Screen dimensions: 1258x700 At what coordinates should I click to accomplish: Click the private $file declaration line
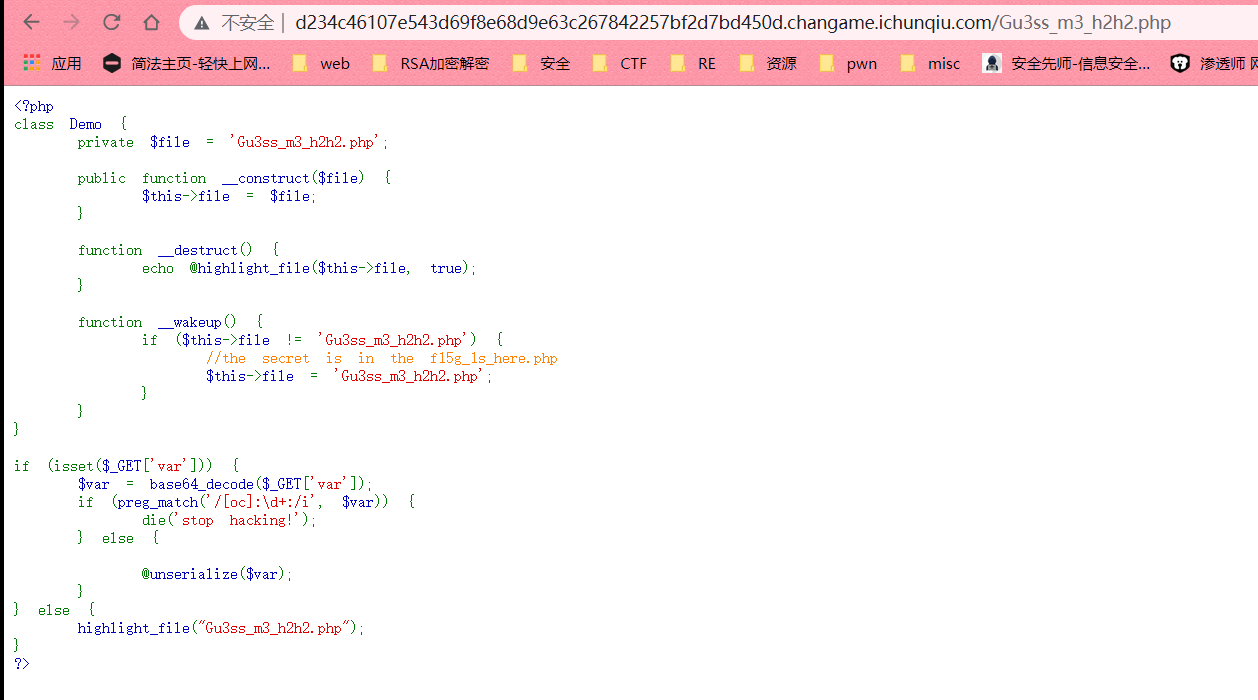(232, 142)
